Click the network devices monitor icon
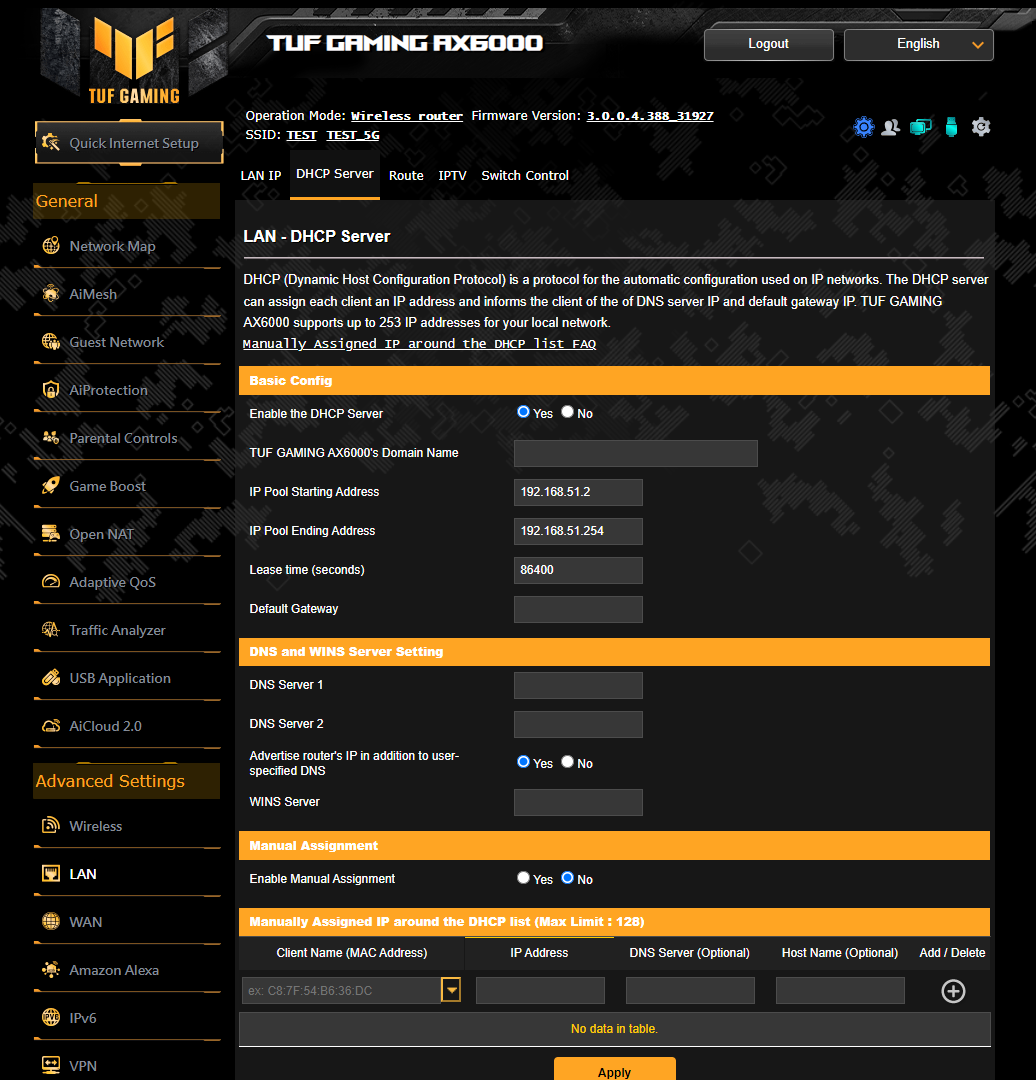This screenshot has height=1080, width=1036. pos(920,127)
